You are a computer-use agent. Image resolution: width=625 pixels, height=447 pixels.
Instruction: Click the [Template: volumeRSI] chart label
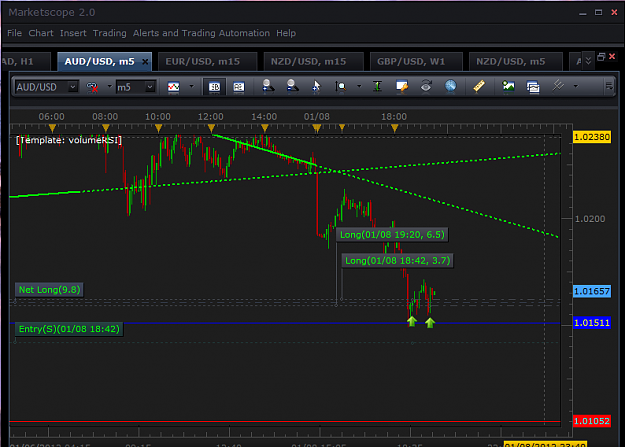coord(69,140)
